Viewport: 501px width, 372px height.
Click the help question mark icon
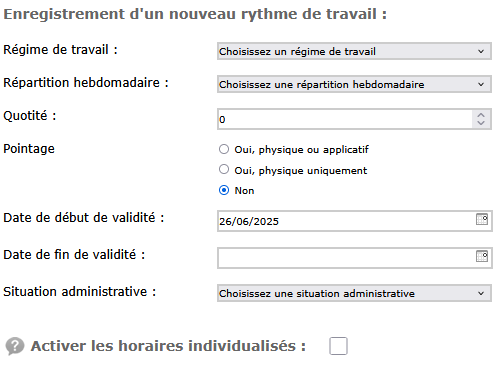coord(15,346)
